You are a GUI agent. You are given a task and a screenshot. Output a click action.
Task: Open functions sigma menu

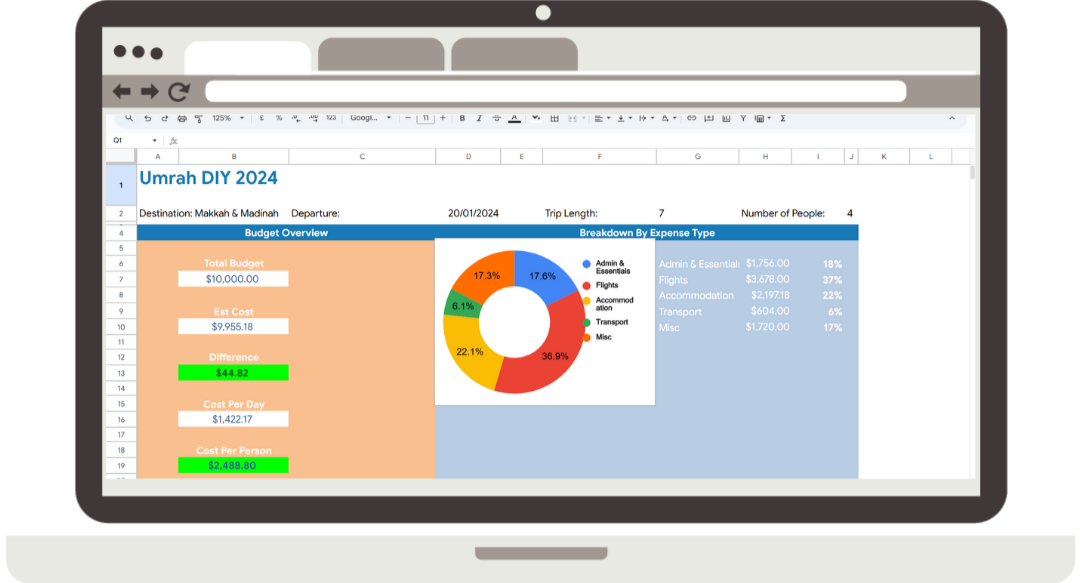coord(783,119)
